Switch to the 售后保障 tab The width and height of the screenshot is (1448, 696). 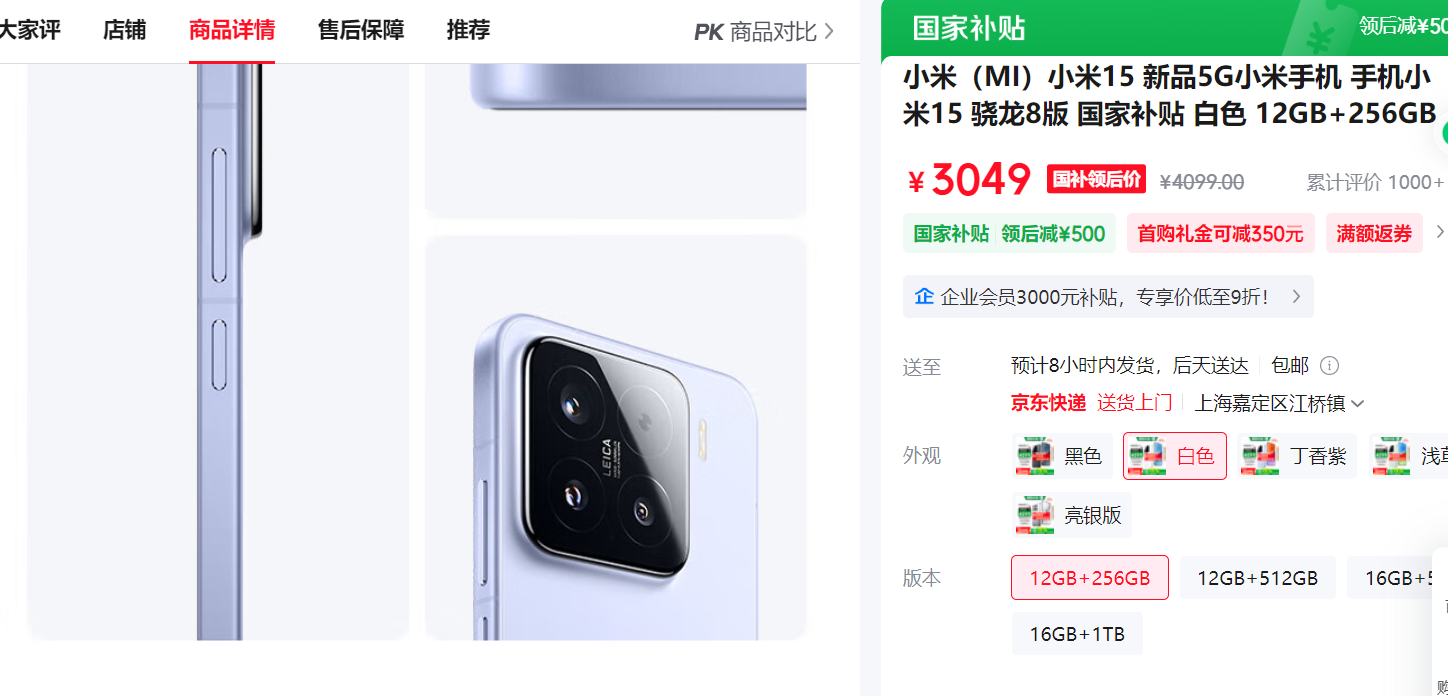(x=361, y=30)
